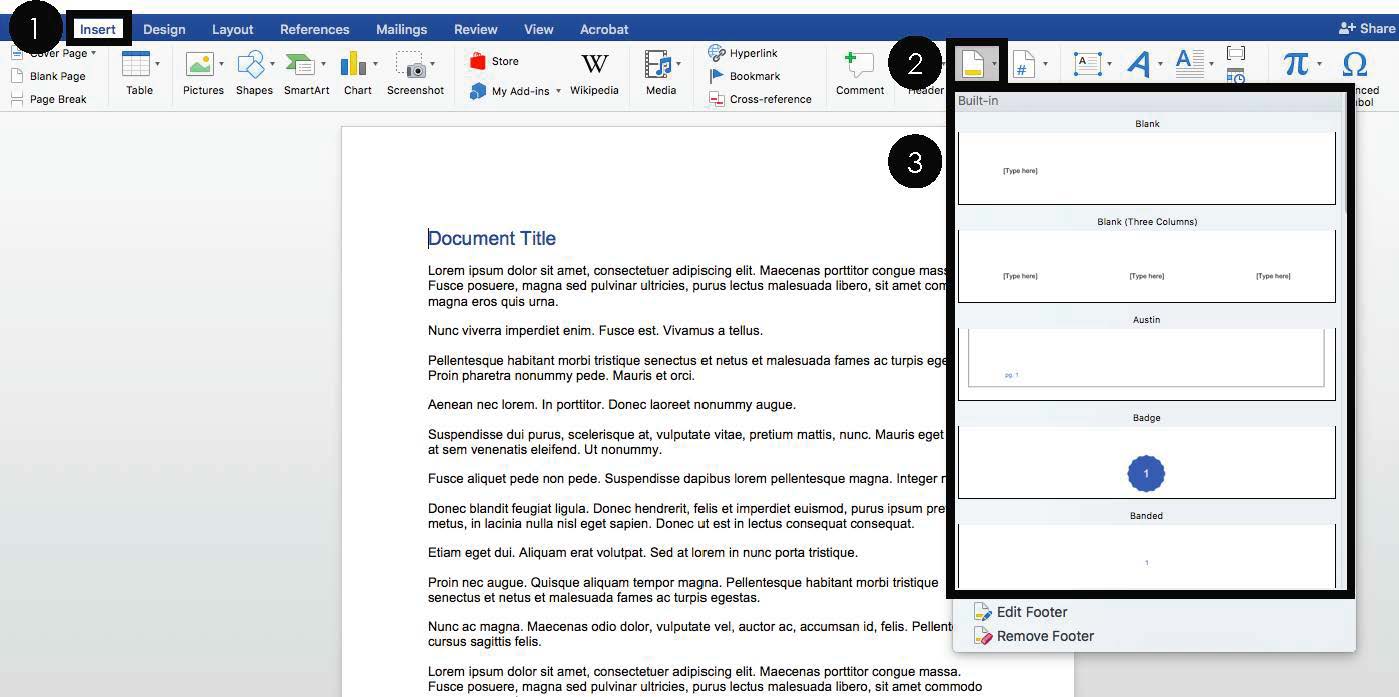
Task: Choose Remove Footer from the menu
Action: [x=1033, y=636]
